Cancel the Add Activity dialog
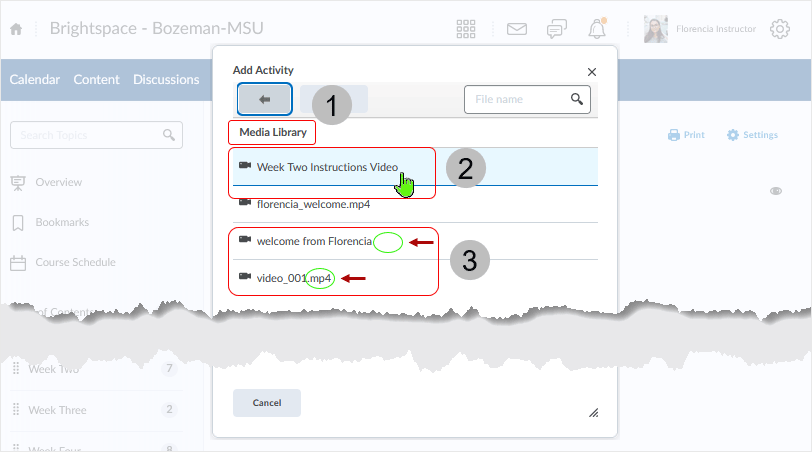Viewport: 812px width, 452px height. tap(267, 403)
